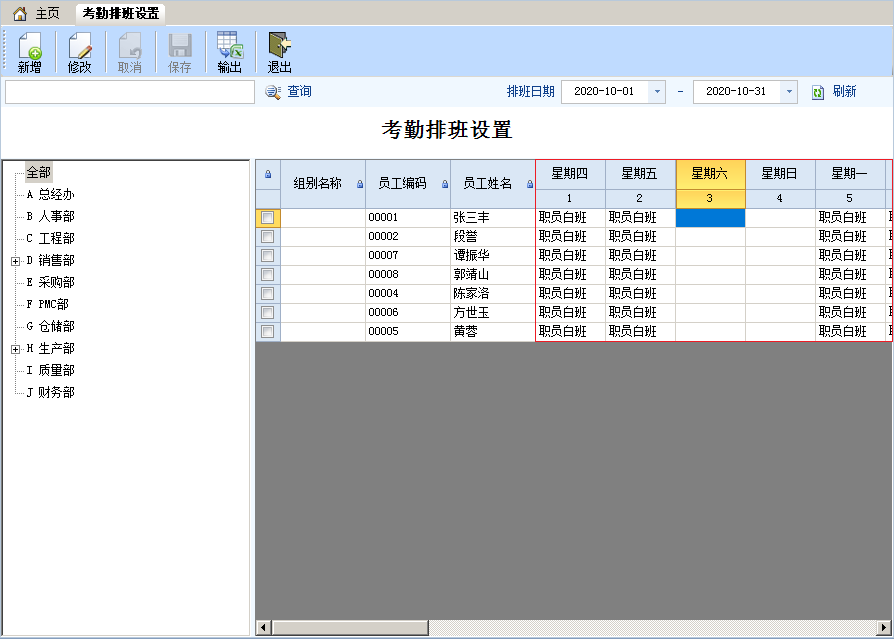The height and width of the screenshot is (639, 894).
Task: Tick the checkbox for 张三丰 row
Action: [267, 218]
